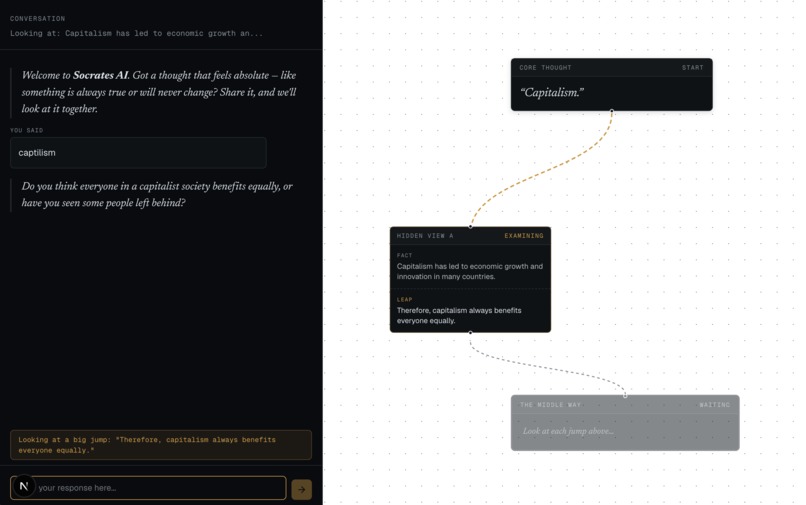
Task: Focus the 'your response here' input field
Action: pyautogui.click(x=148, y=488)
